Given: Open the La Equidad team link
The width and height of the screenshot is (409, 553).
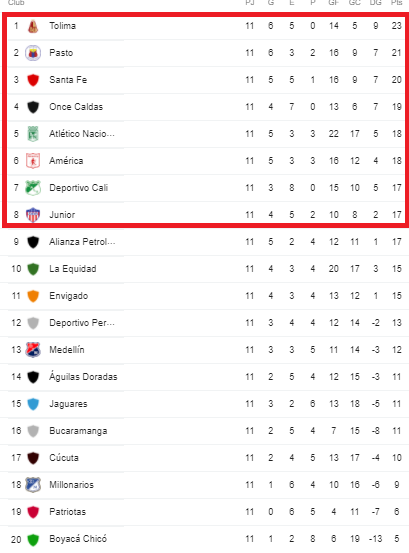Looking at the screenshot, I should [73, 269].
